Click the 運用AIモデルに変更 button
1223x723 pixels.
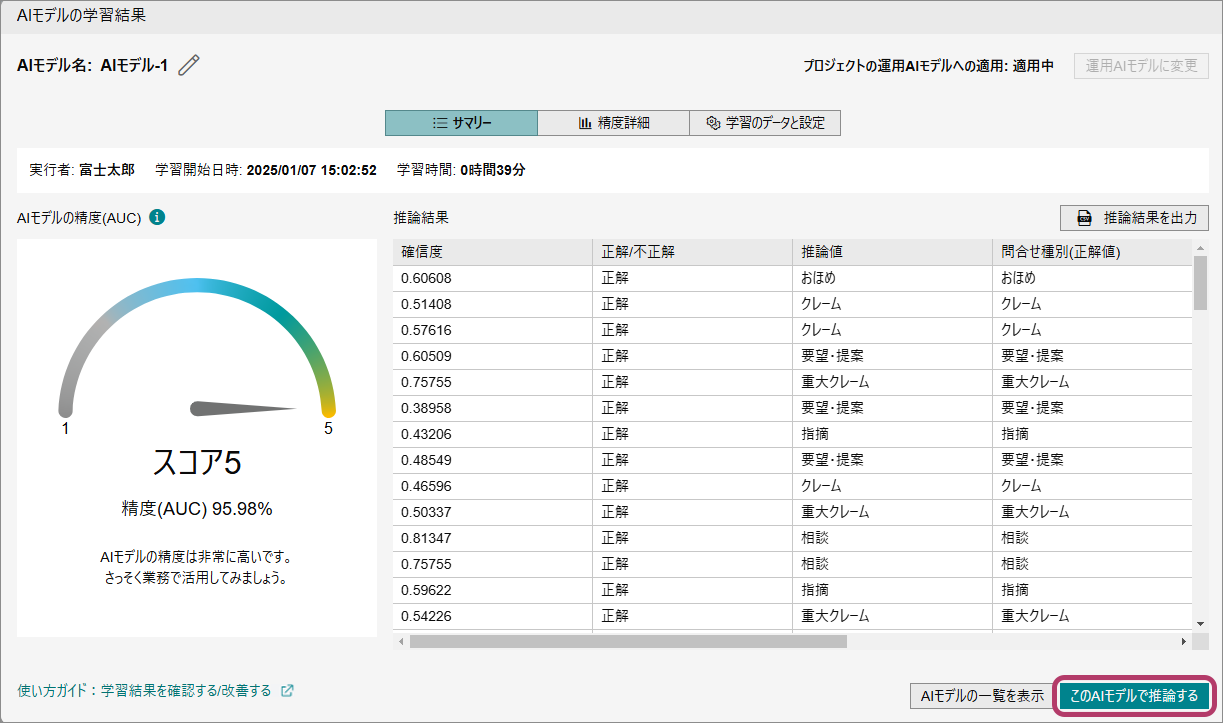point(1141,66)
